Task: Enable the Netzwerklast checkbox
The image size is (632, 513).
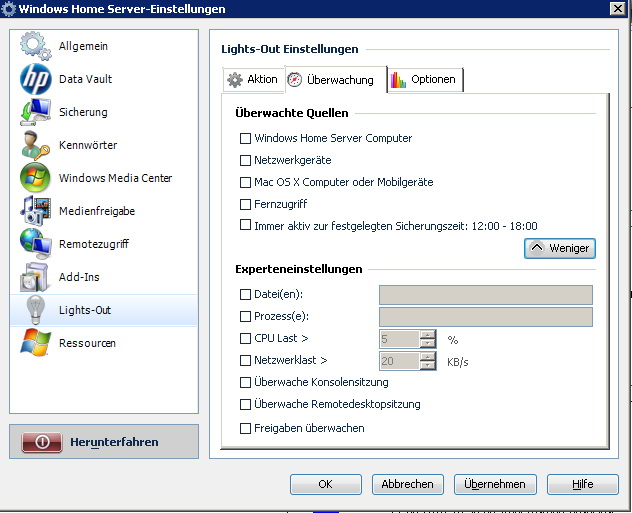Action: 245,360
